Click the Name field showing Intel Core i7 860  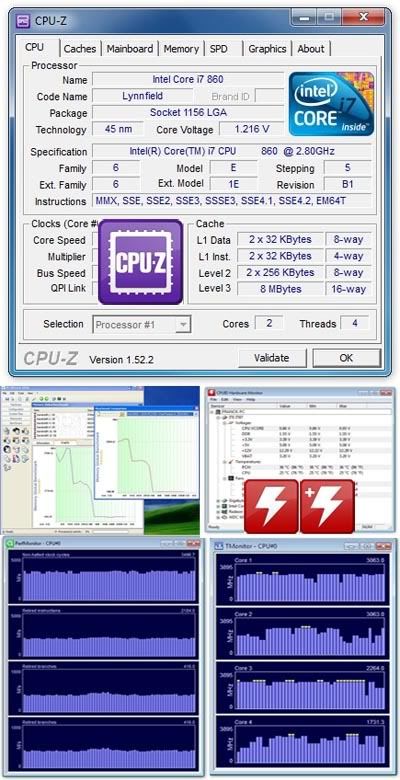pyautogui.click(x=188, y=80)
